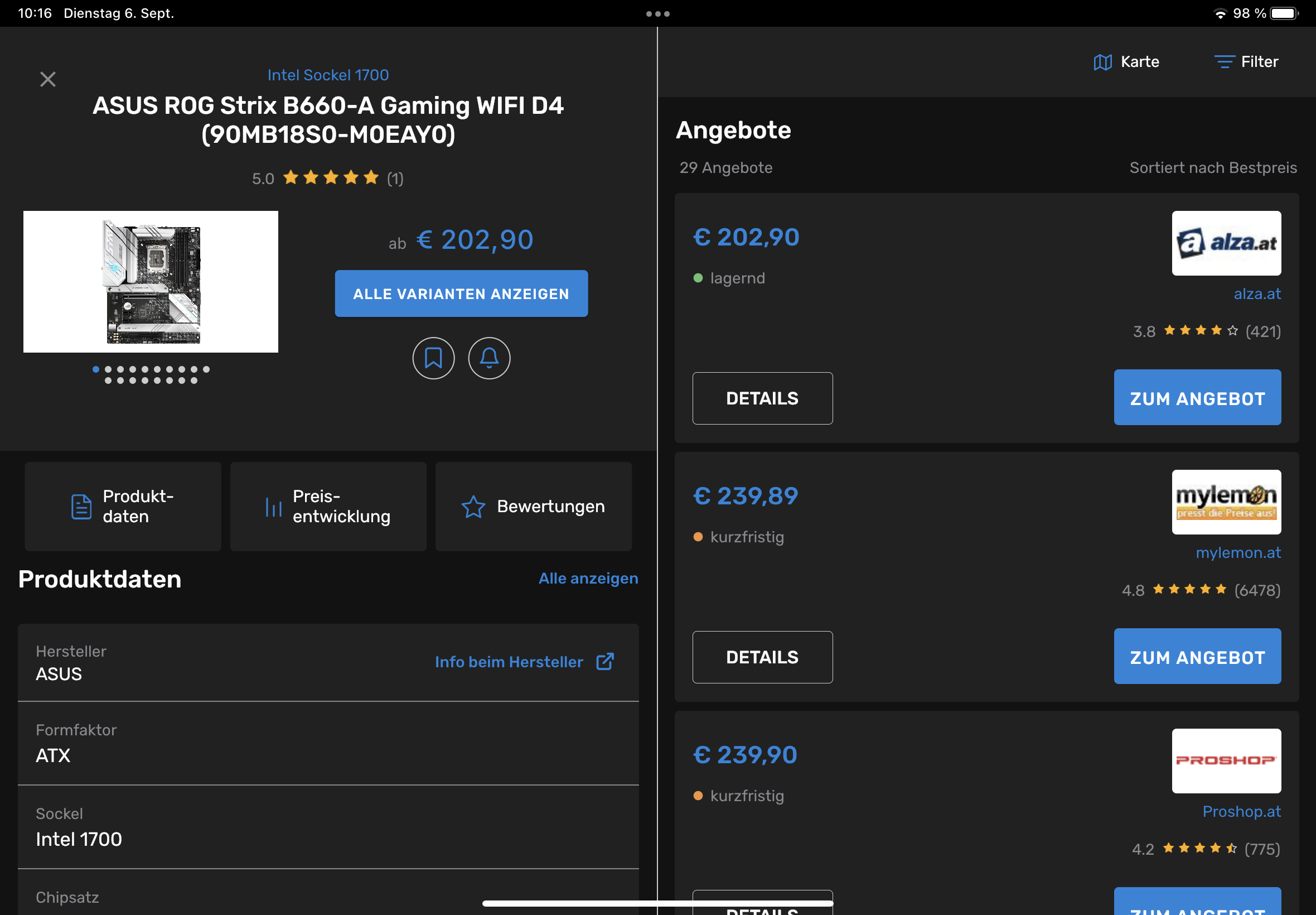This screenshot has height=915, width=1316.
Task: Open the Proshop.at shop link
Action: [1242, 812]
